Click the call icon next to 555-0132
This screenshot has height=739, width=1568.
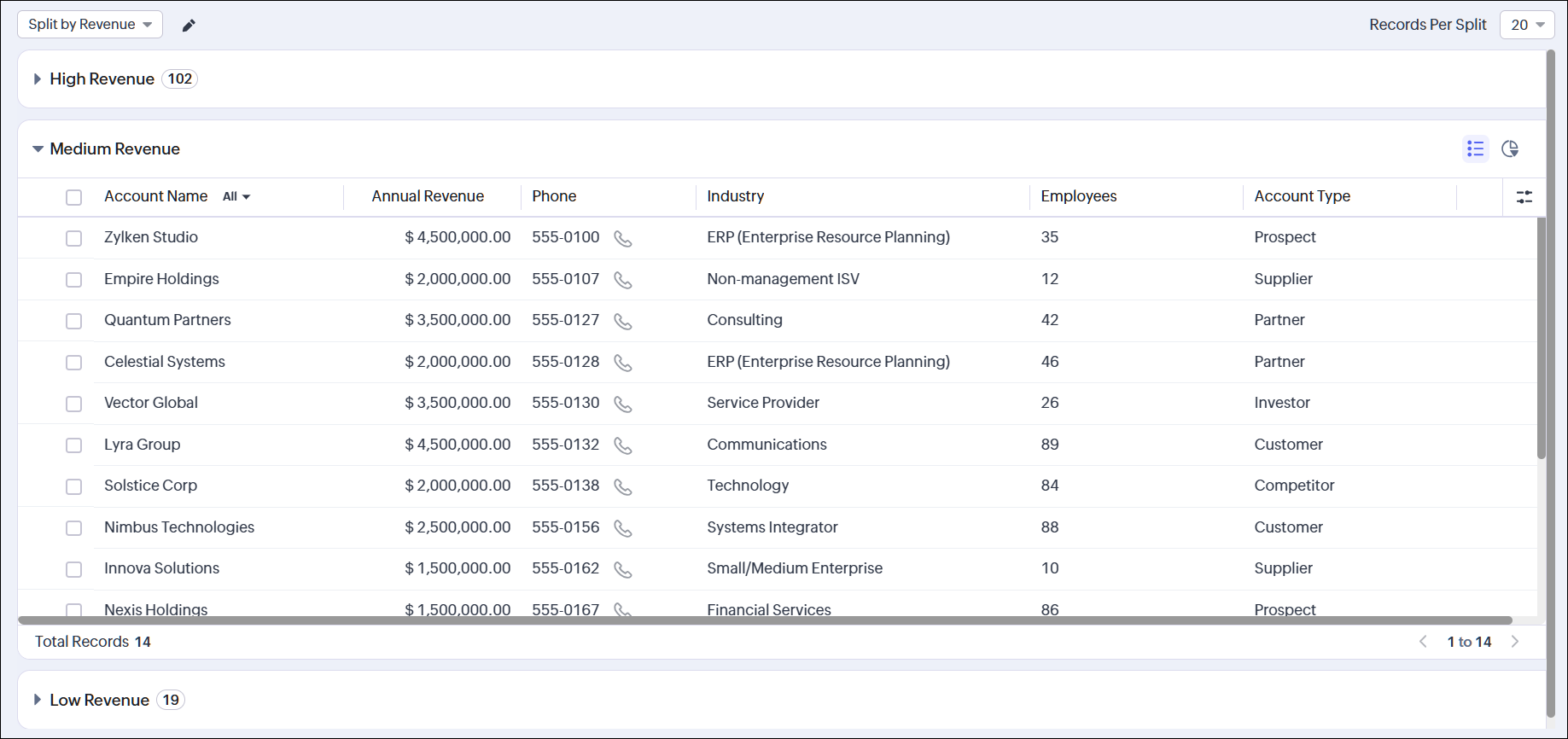(x=623, y=445)
